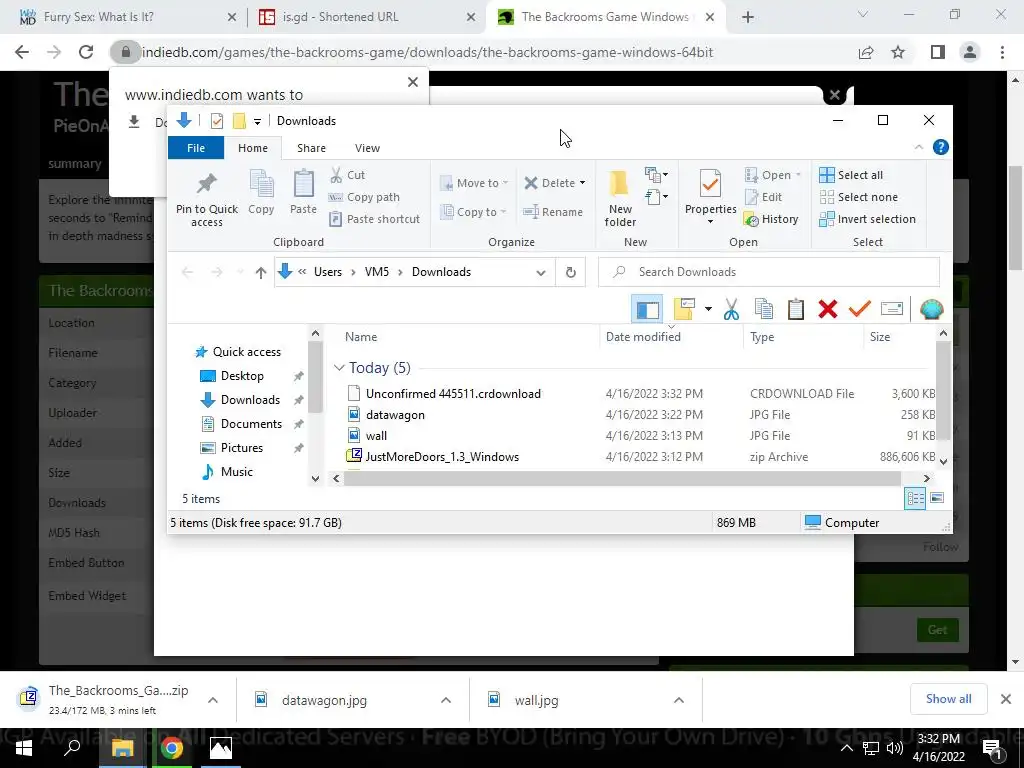Click Users in the breadcrumb path
Screen dimensions: 1024x768
tap(328, 272)
